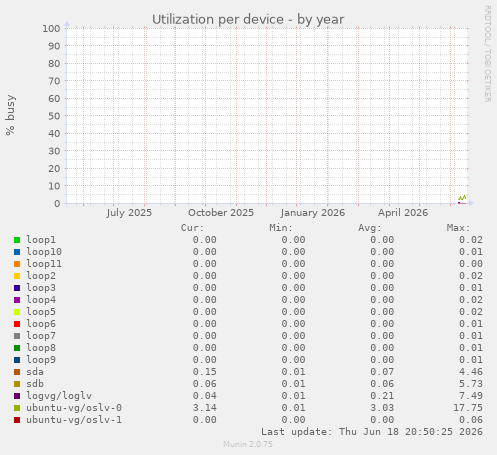
Task: Click the loop3 dark blue swatch
Action: pos(17,288)
